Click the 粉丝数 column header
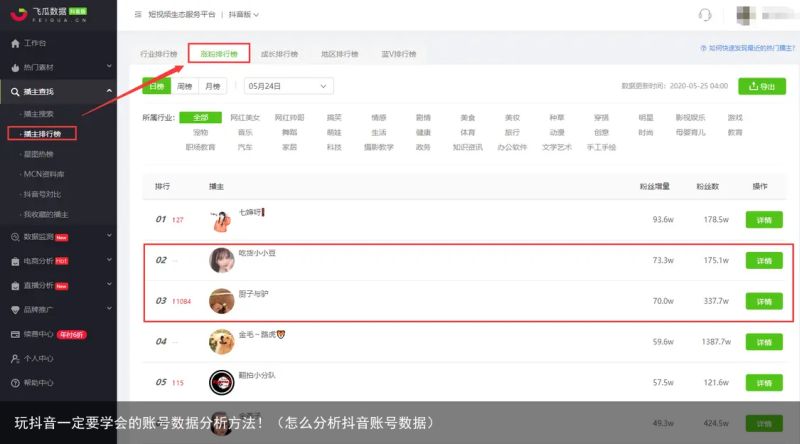Screen dimensions: 800x444 coord(708,186)
